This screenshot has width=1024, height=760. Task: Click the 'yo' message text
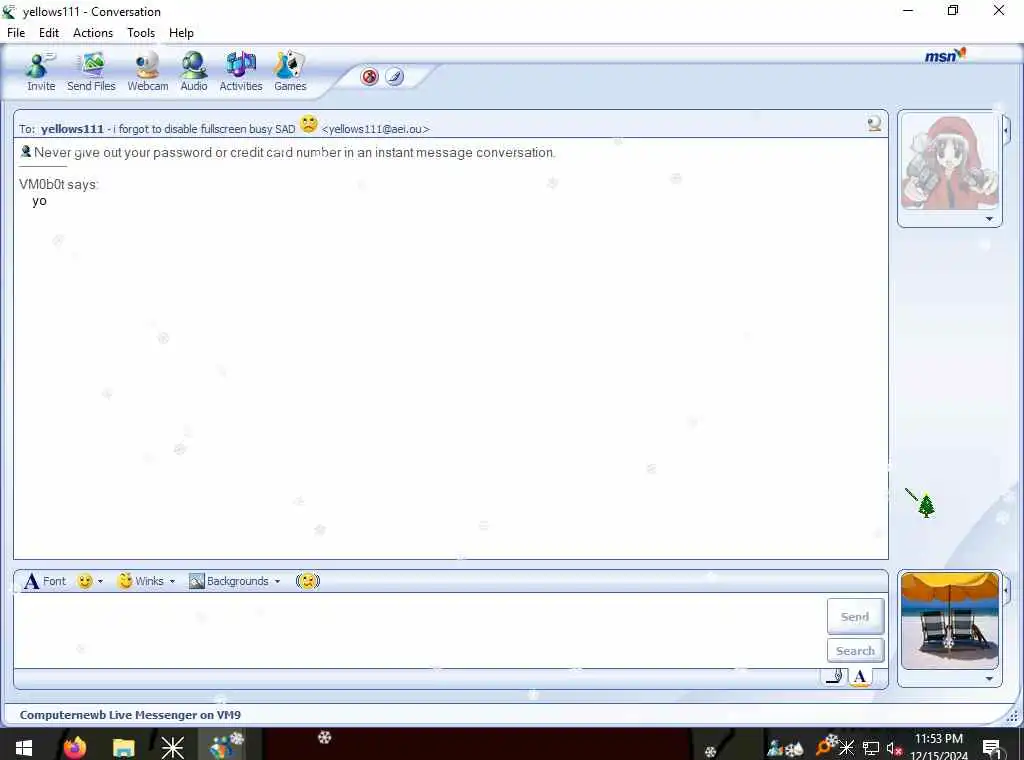39,201
